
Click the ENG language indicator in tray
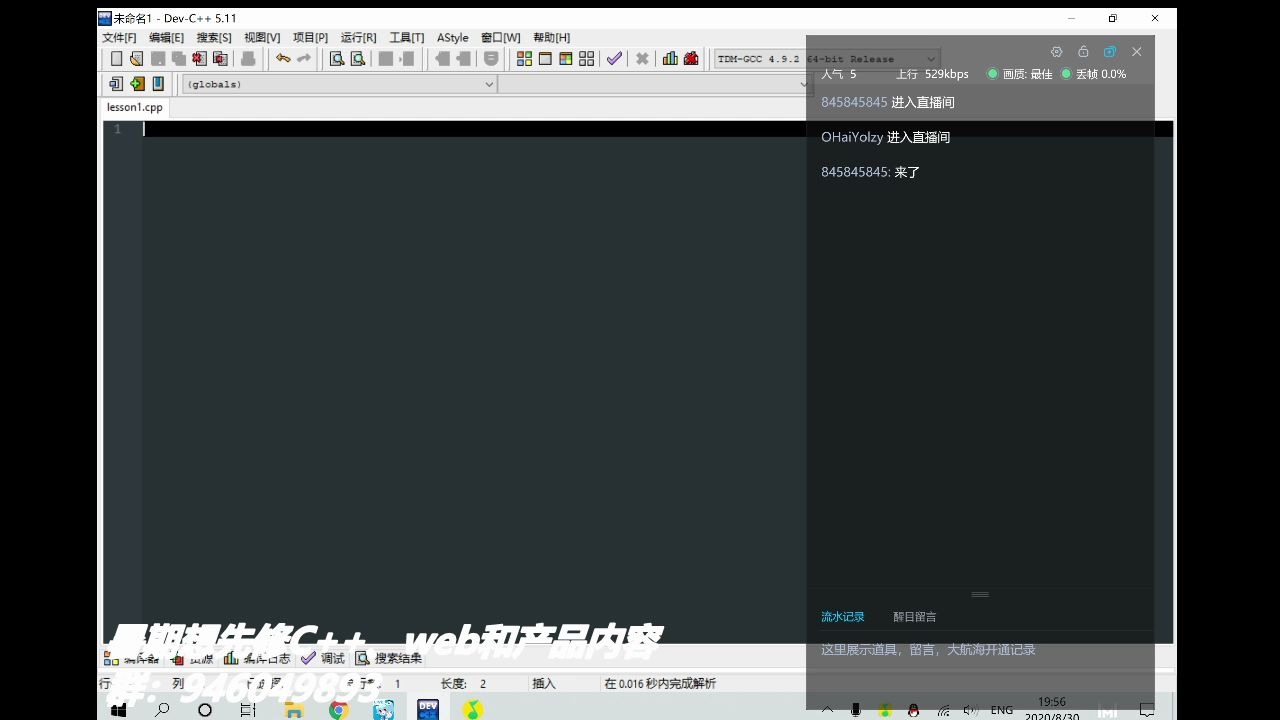1001,710
